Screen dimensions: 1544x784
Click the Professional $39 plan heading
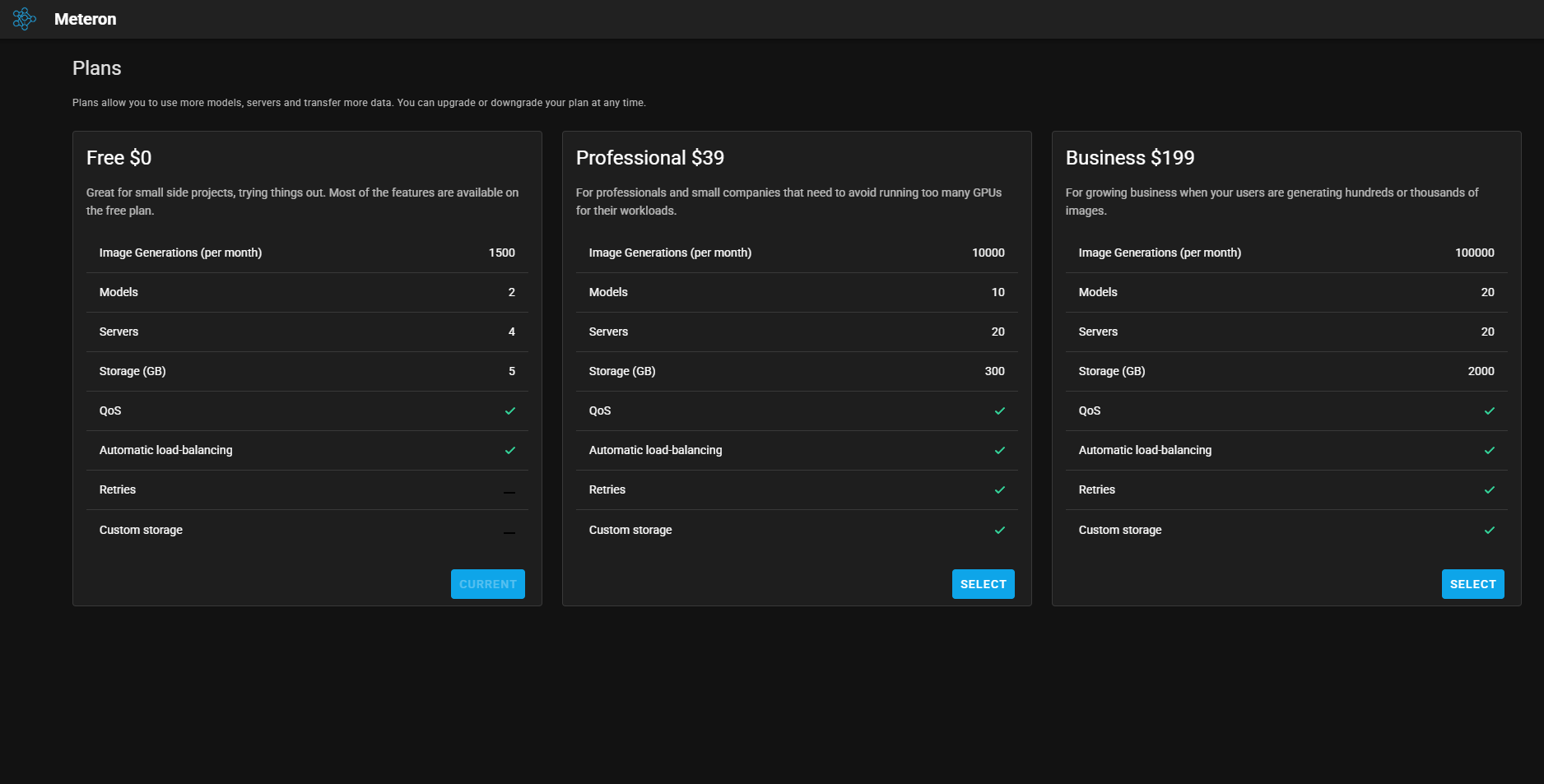coord(649,158)
